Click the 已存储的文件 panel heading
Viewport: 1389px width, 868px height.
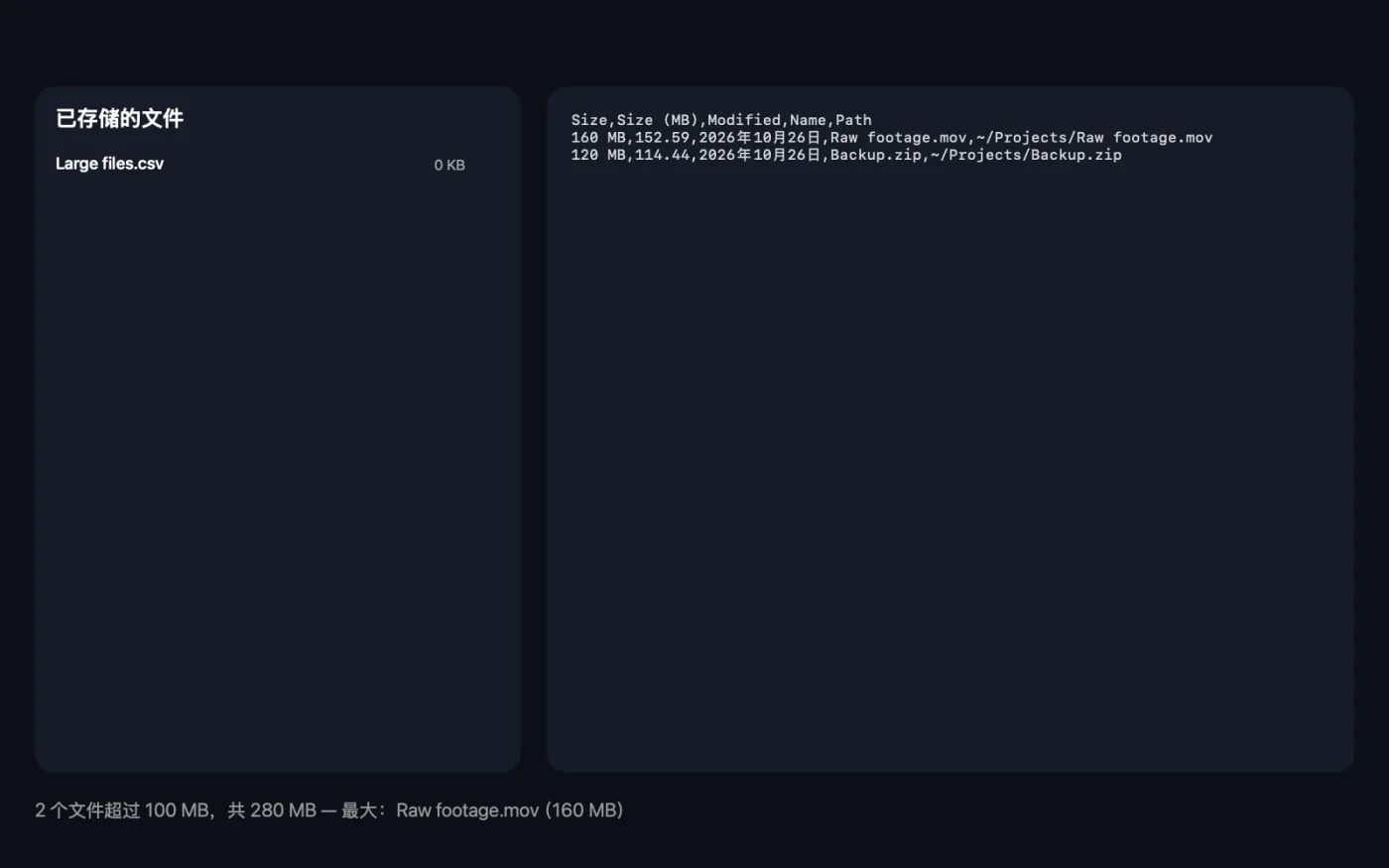click(x=119, y=119)
